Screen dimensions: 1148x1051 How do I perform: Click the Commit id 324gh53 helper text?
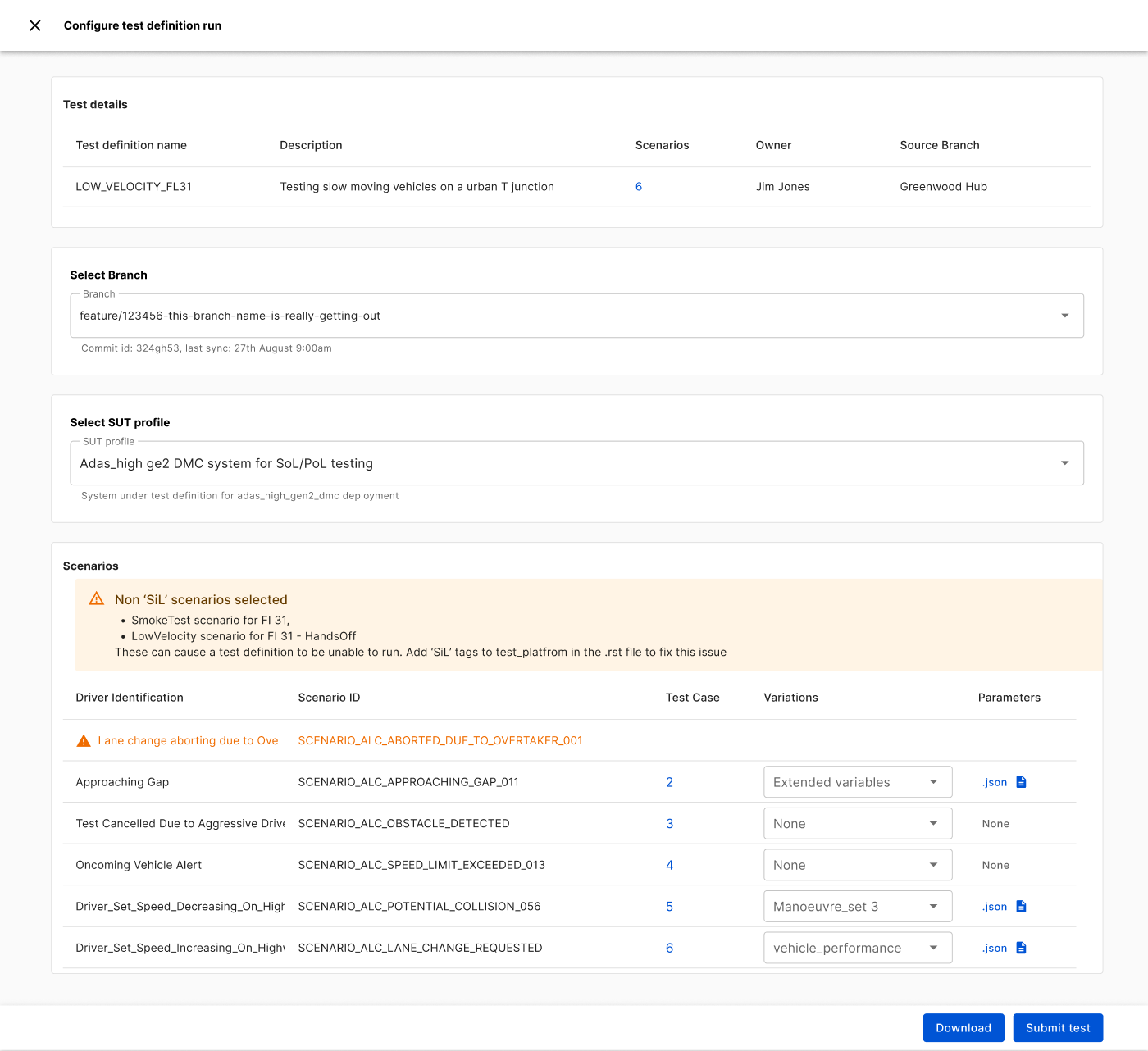pyautogui.click(x=207, y=348)
